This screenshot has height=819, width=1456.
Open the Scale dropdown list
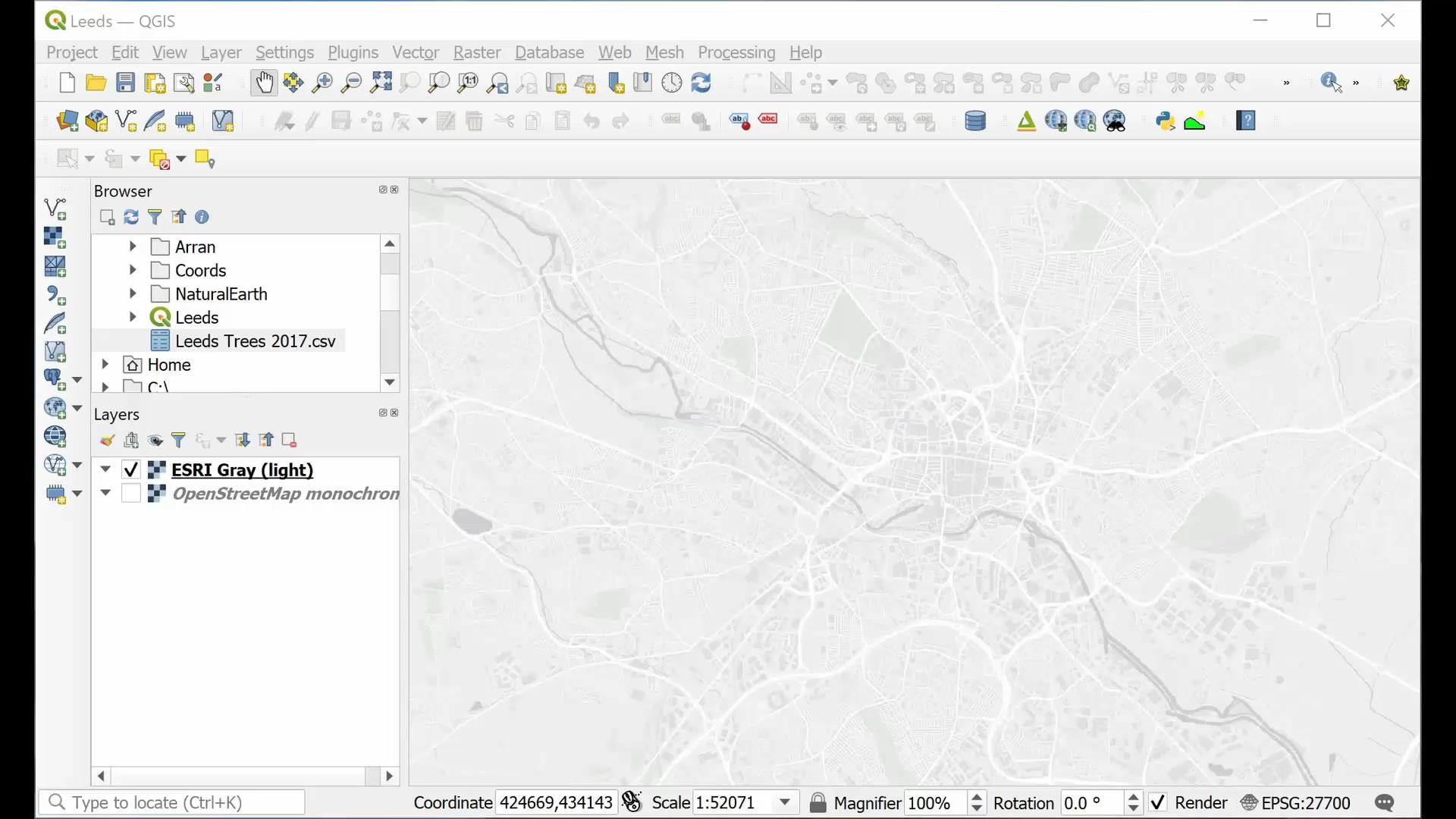point(786,803)
